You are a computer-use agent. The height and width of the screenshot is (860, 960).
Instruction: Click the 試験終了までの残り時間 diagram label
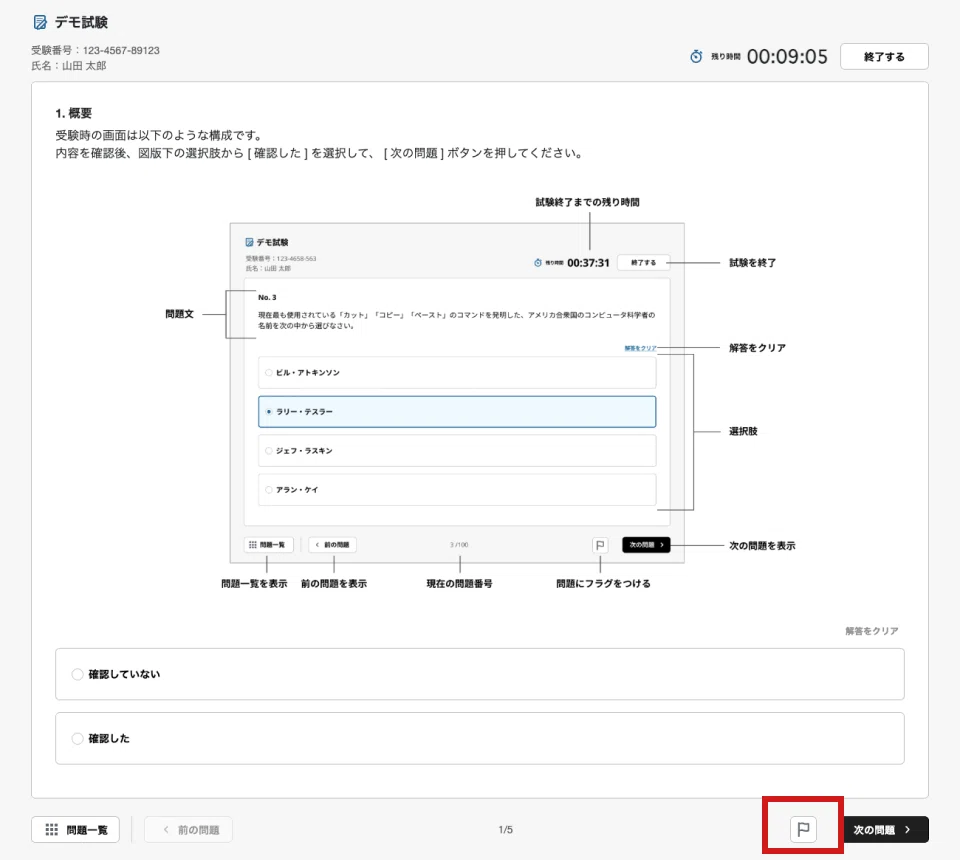pyautogui.click(x=587, y=202)
